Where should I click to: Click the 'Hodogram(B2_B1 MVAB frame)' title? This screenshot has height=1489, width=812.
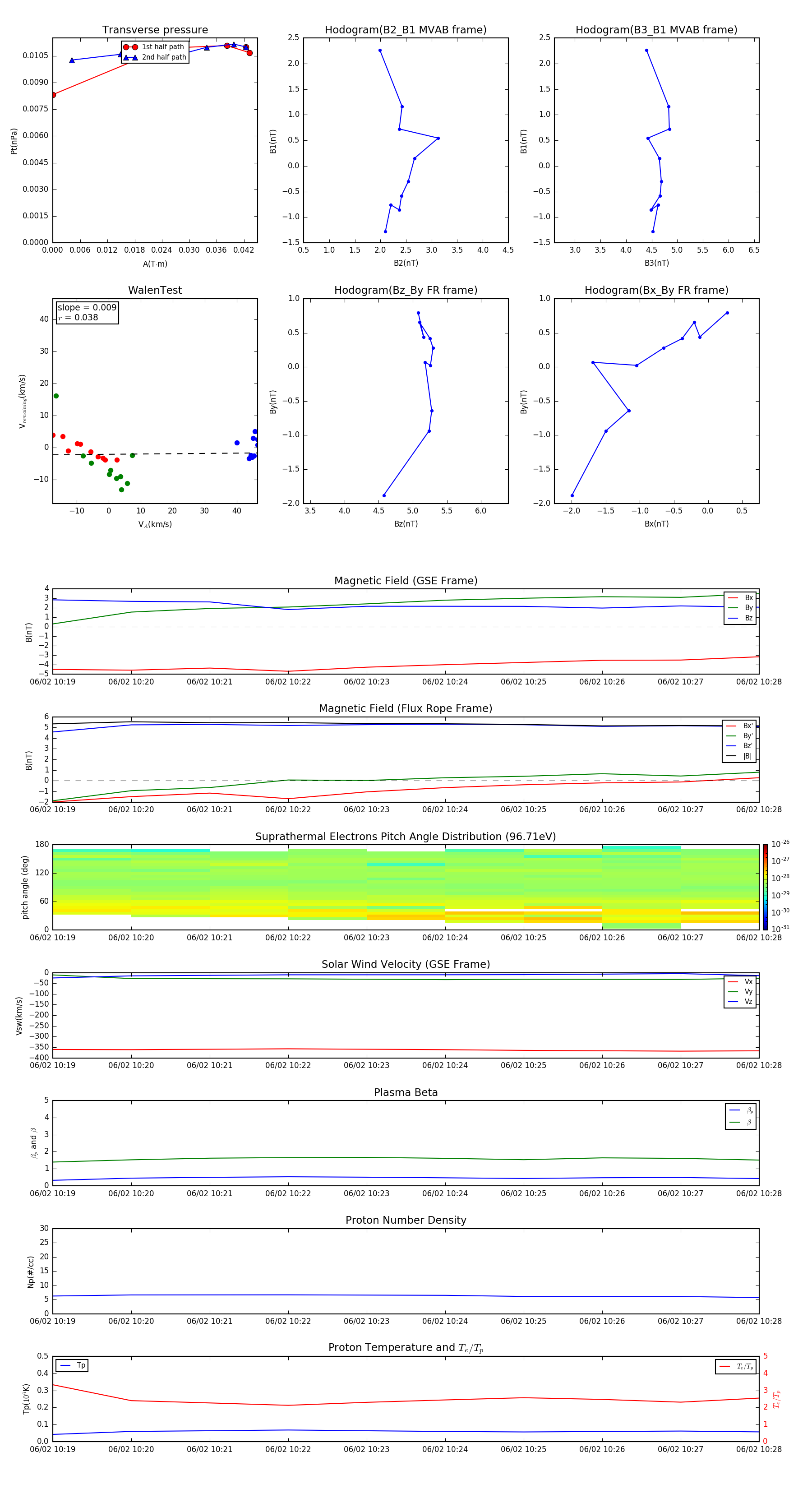[406, 30]
